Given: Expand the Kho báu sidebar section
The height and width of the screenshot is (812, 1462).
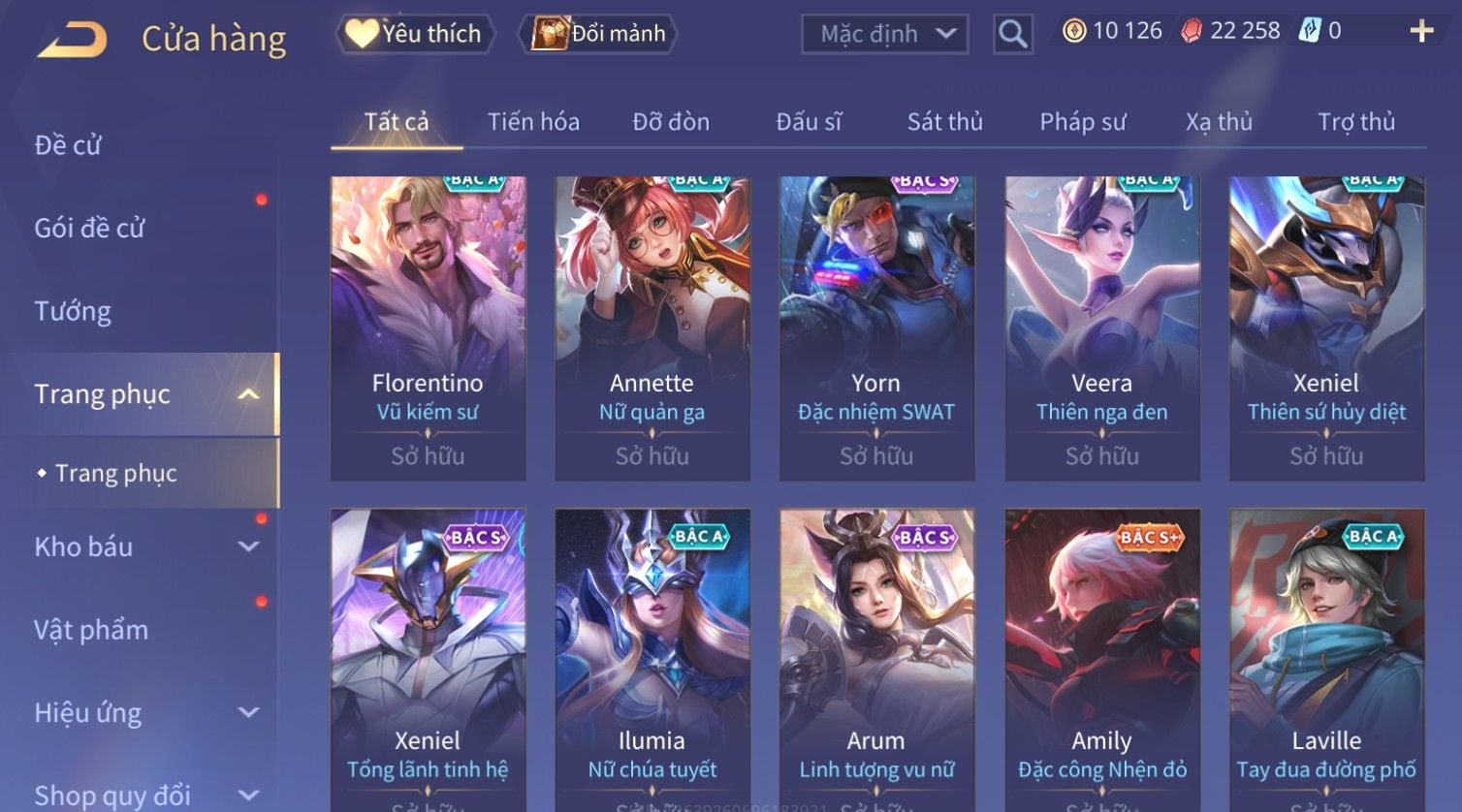Looking at the screenshot, I should (248, 547).
